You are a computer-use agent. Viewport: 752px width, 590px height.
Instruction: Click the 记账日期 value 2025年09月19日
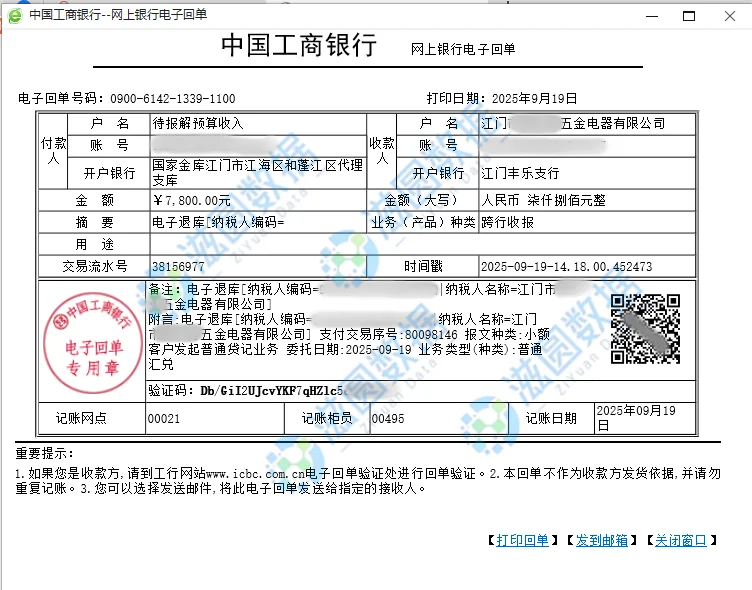[636, 418]
